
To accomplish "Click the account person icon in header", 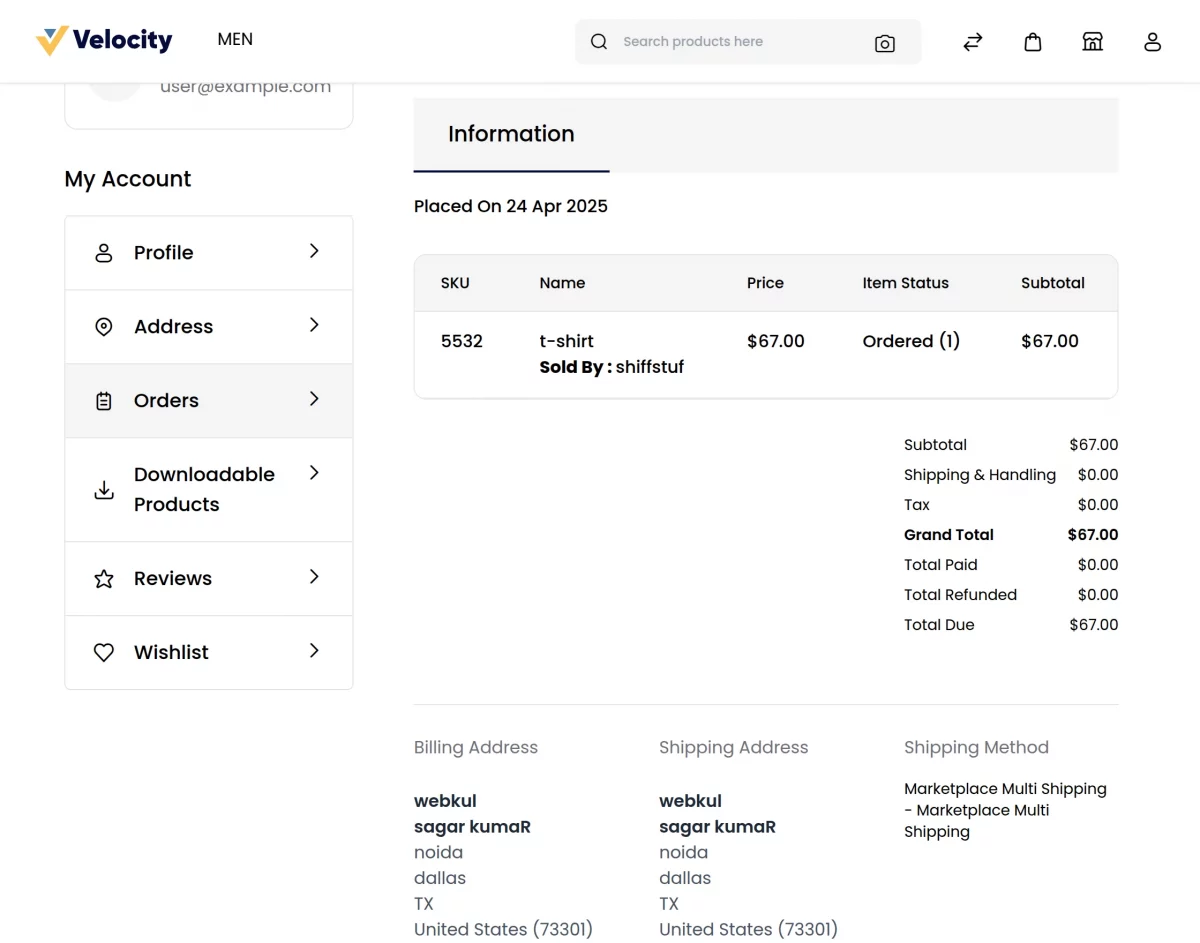I will pyautogui.click(x=1152, y=42).
